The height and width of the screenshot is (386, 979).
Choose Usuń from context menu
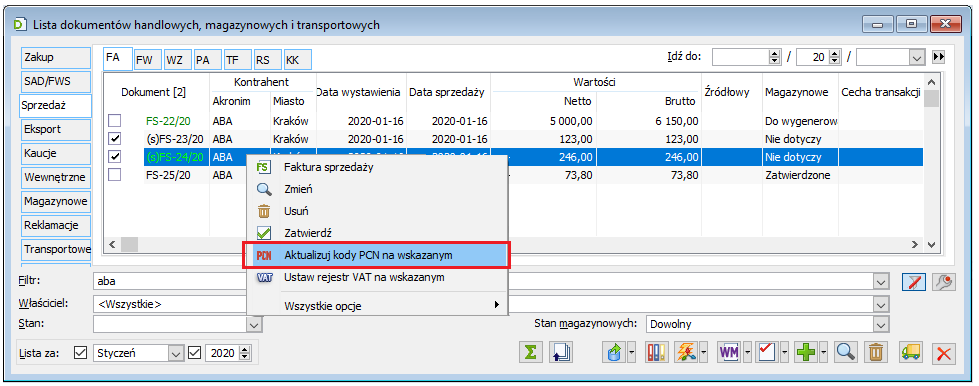point(377,211)
